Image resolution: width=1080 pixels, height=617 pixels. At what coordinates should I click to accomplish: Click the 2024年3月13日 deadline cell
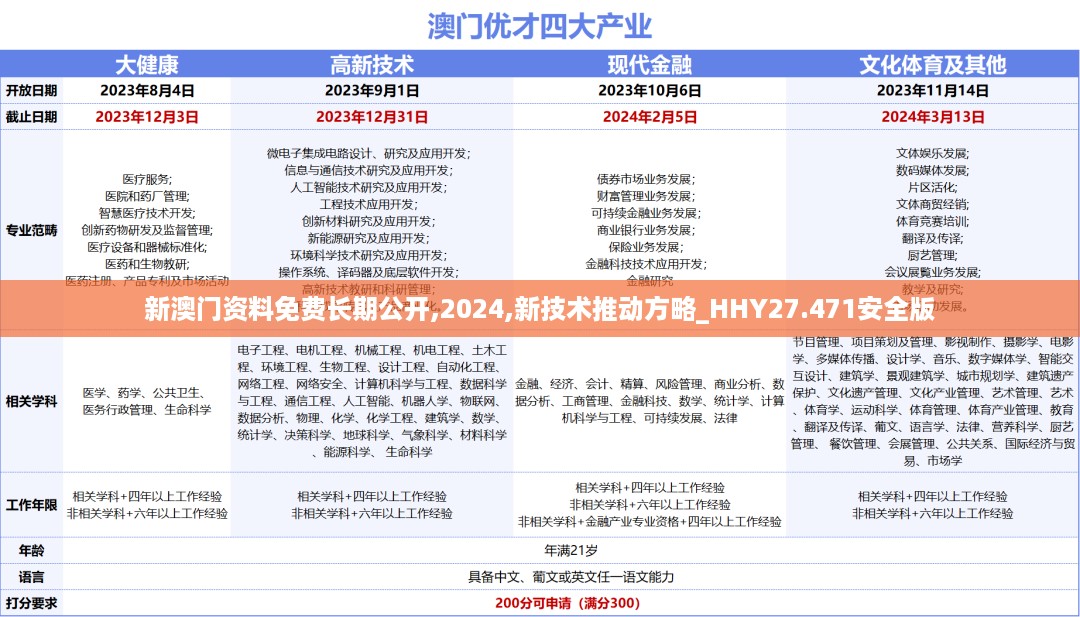click(932, 116)
